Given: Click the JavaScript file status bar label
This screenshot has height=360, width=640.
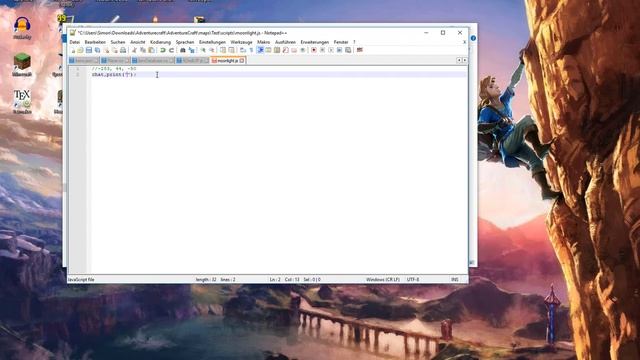Looking at the screenshot, I should [81, 280].
